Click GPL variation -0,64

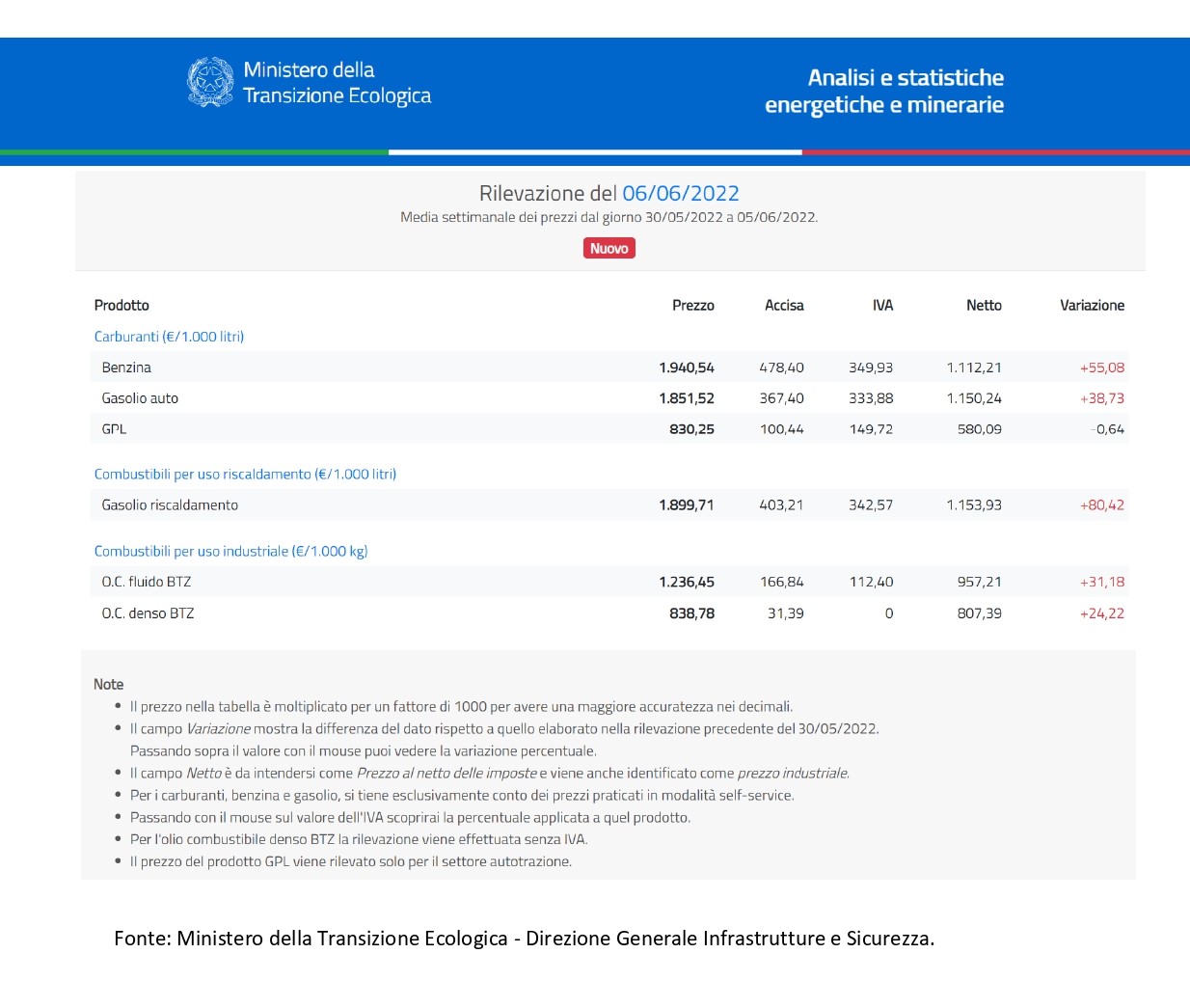1108,429
